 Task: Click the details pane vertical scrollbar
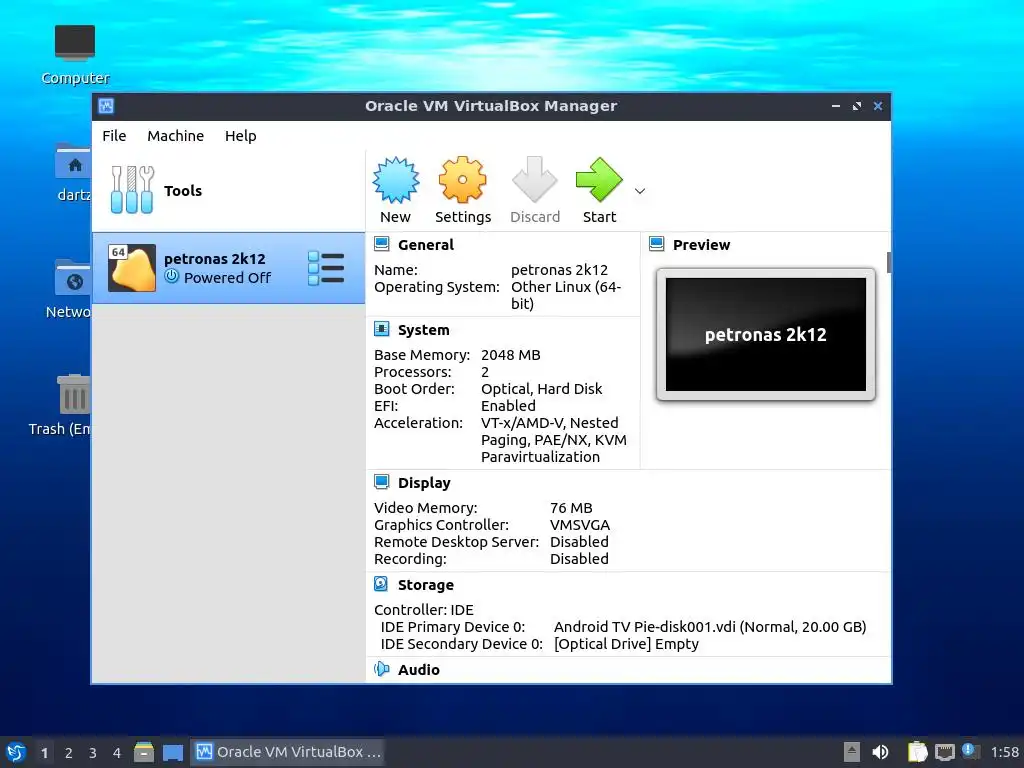pyautogui.click(x=889, y=263)
